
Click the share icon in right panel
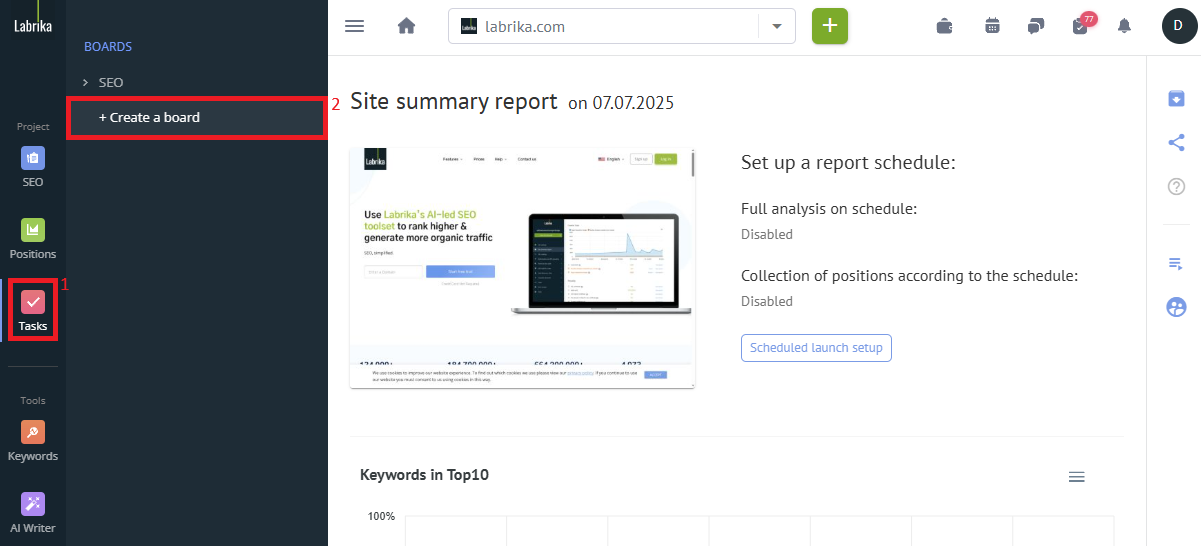pos(1176,142)
